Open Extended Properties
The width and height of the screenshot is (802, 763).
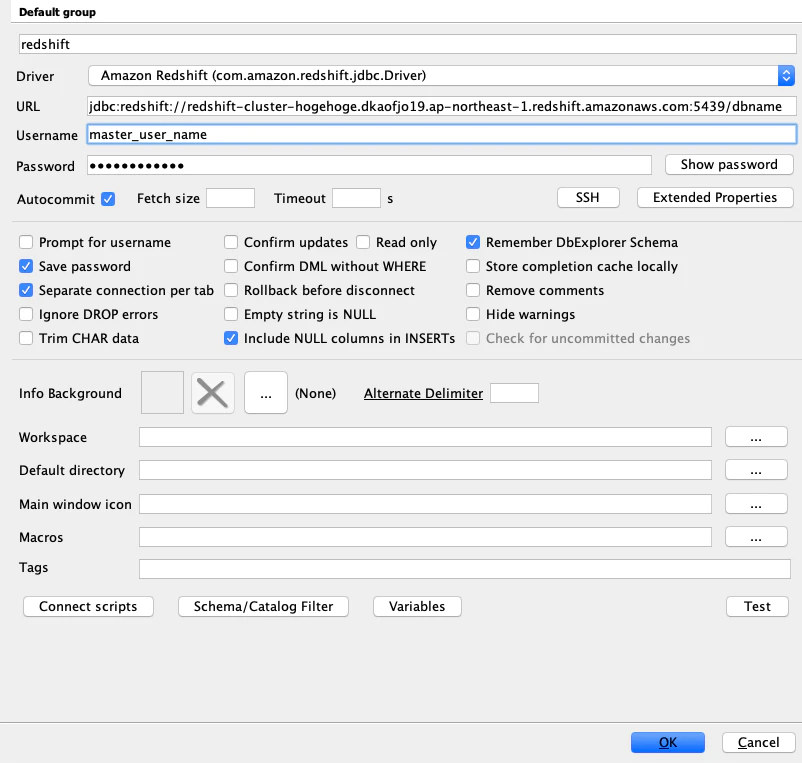(715, 197)
